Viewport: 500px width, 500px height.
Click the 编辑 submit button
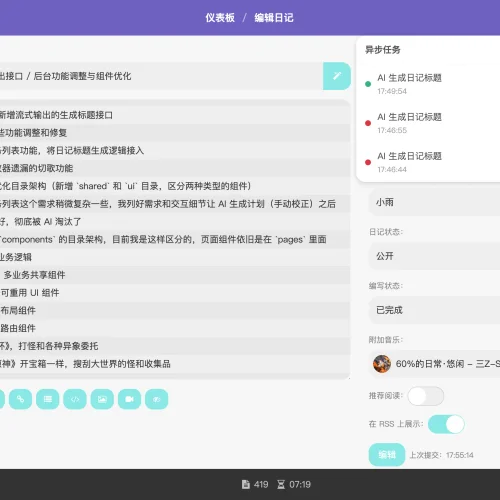387,455
